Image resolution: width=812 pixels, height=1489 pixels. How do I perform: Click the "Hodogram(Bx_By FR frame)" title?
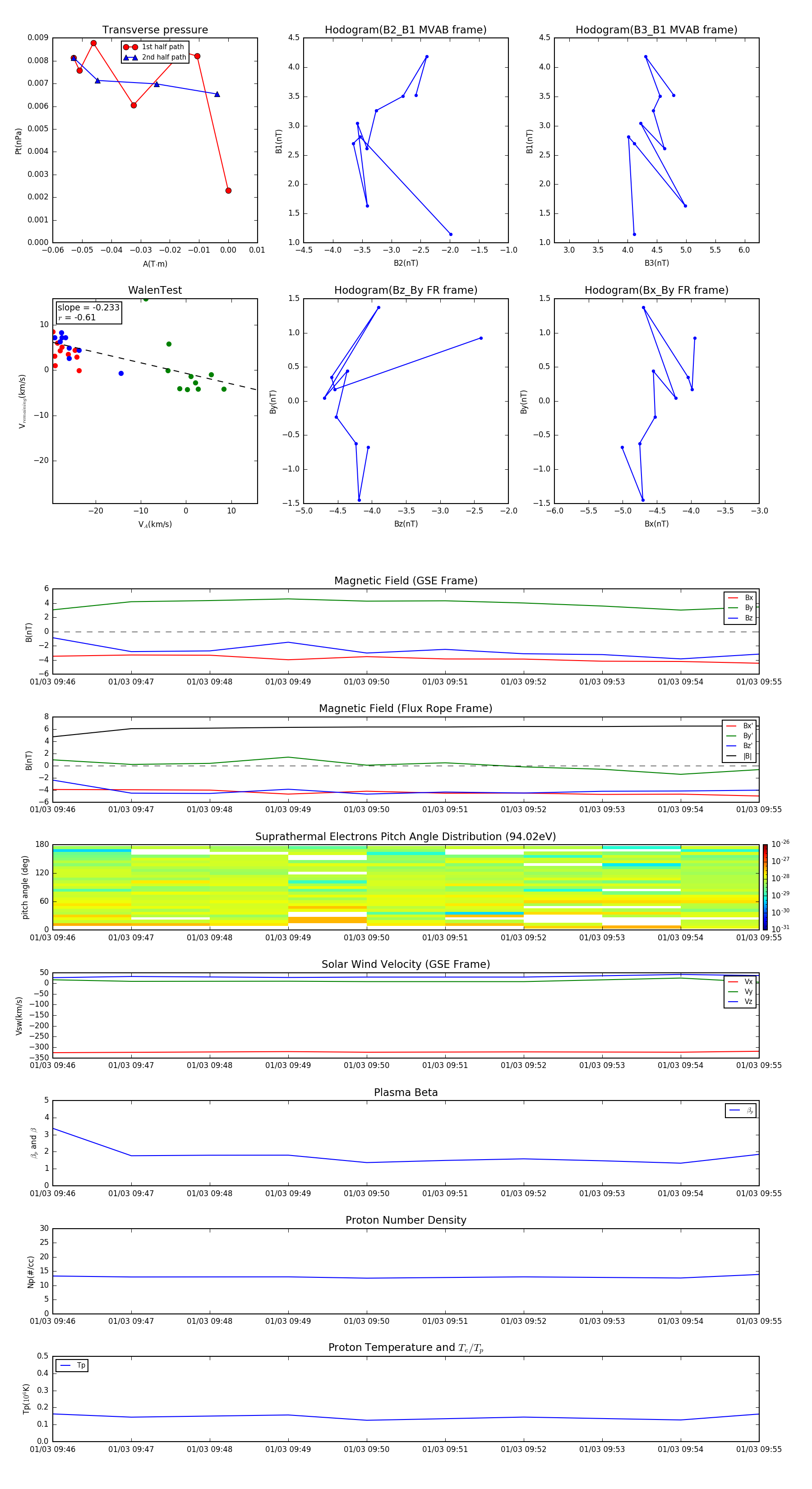pyautogui.click(x=656, y=290)
